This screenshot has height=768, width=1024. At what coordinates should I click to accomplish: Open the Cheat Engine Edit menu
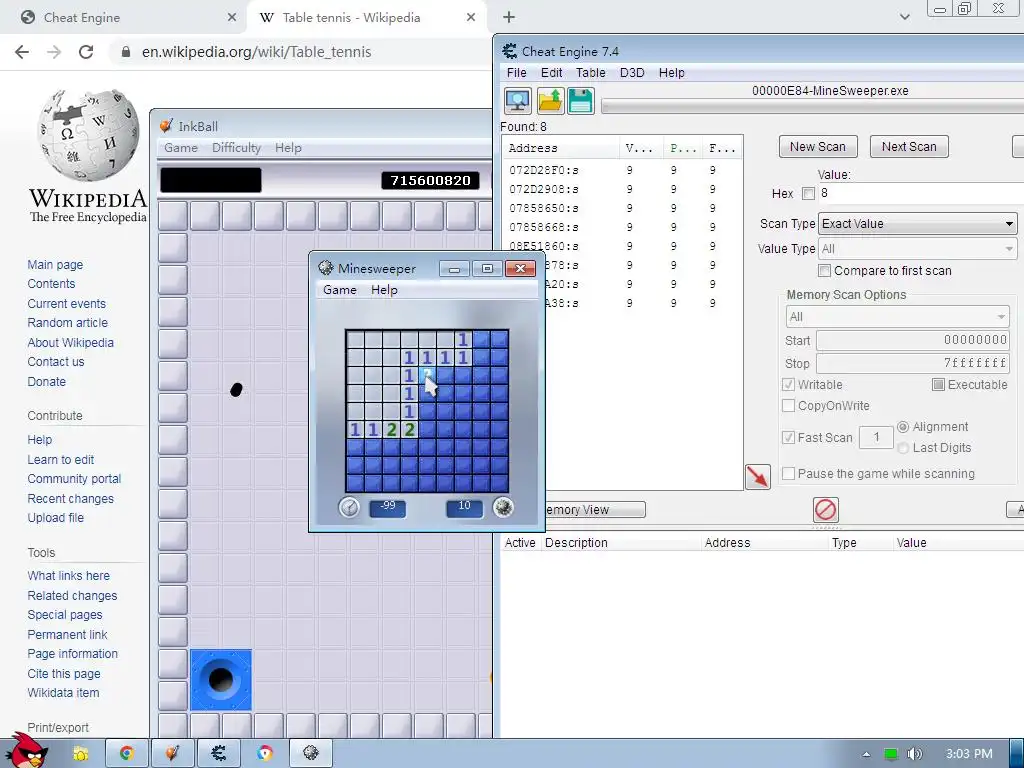click(551, 72)
